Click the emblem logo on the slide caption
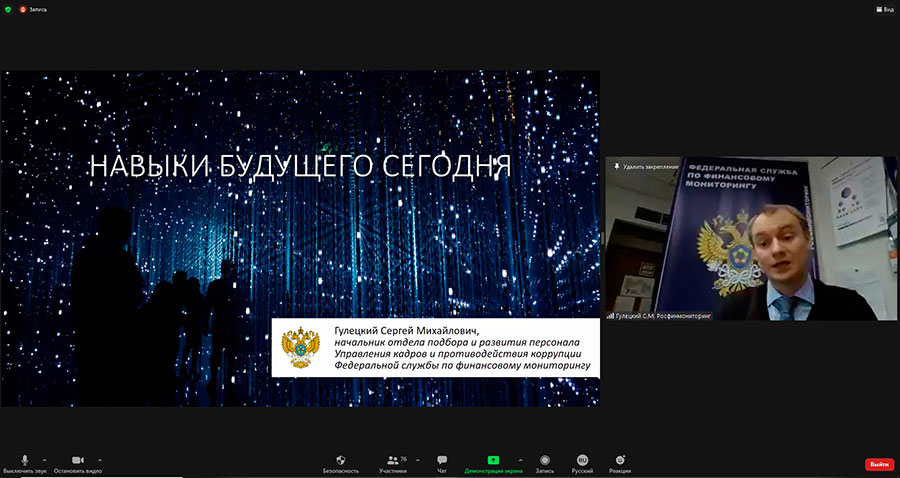 [301, 348]
